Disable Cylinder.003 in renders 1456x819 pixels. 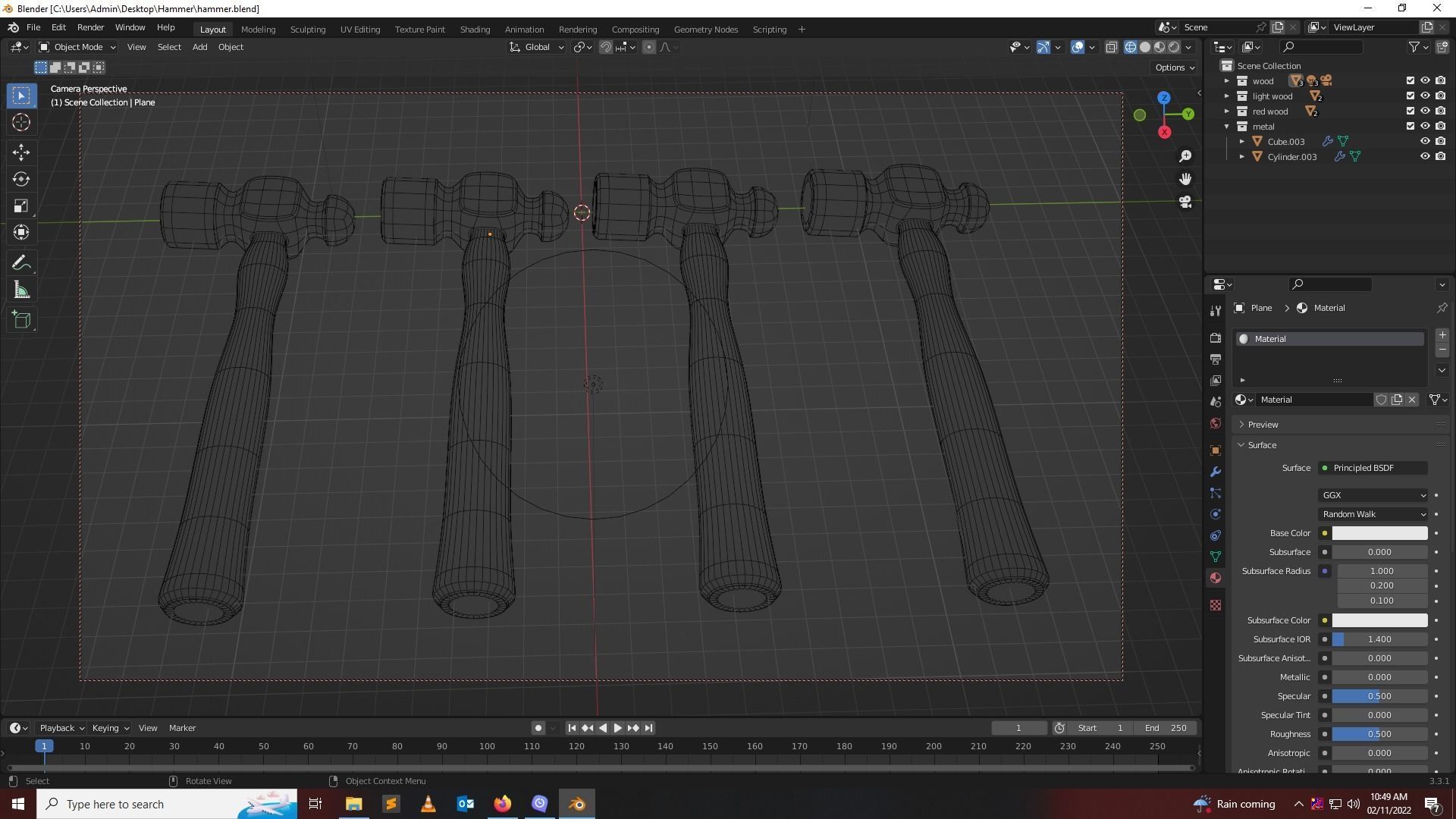[x=1441, y=157]
